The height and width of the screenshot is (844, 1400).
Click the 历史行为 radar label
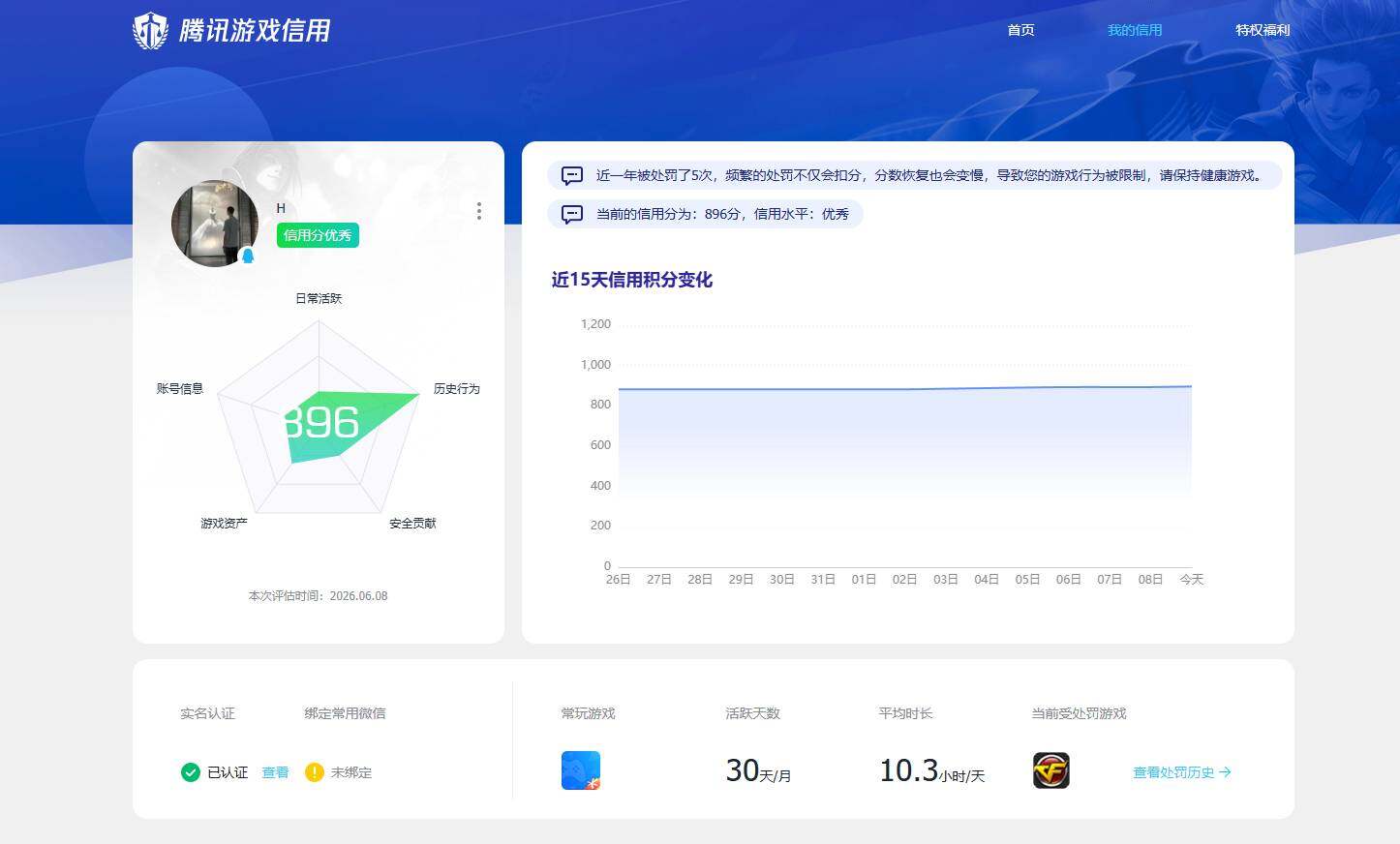click(457, 388)
